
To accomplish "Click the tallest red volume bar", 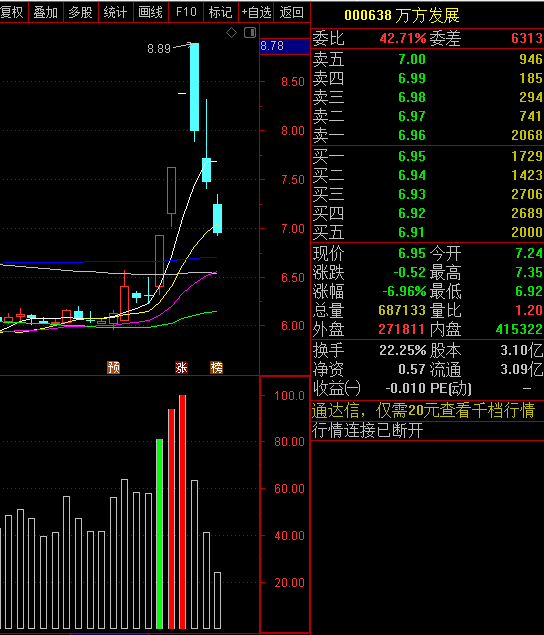I will point(182,512).
